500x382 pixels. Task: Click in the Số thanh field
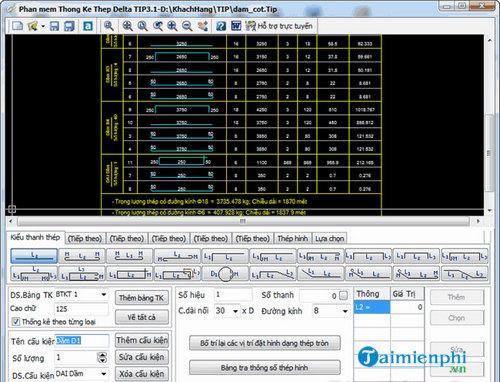coord(319,295)
